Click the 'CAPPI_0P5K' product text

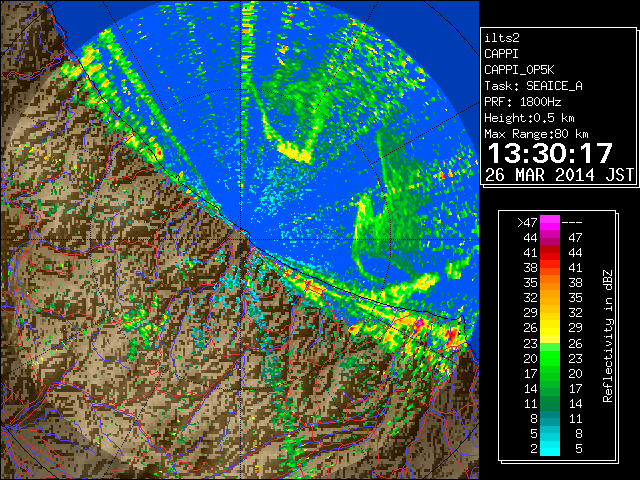pyautogui.click(x=519, y=70)
